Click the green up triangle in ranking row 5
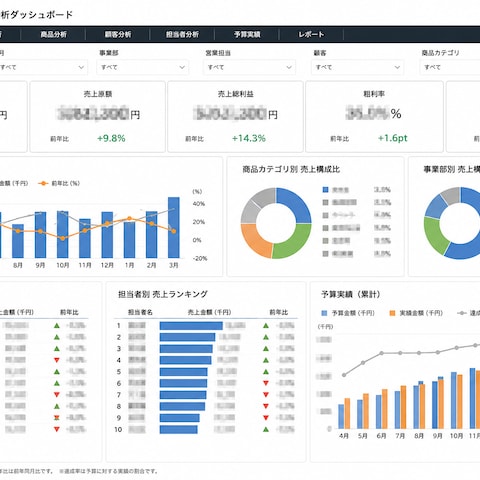The height and width of the screenshot is (480, 480). tap(266, 372)
